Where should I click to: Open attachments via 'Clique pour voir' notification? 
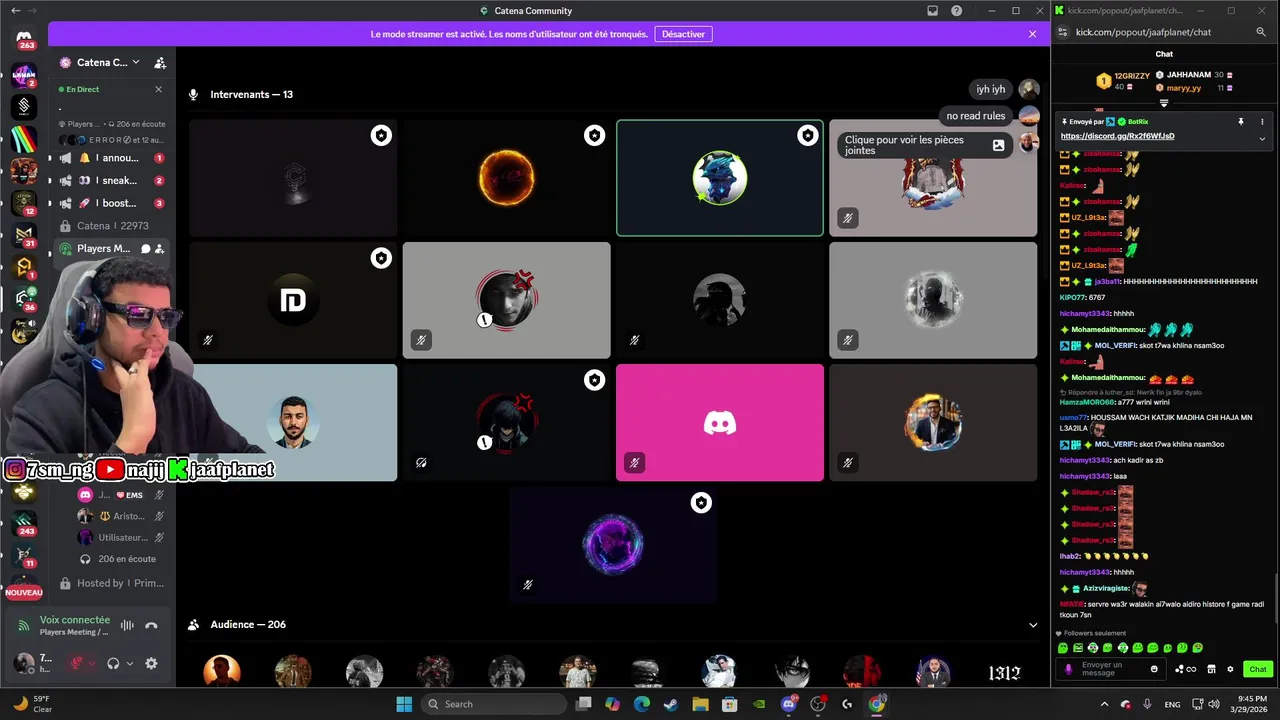click(x=925, y=145)
